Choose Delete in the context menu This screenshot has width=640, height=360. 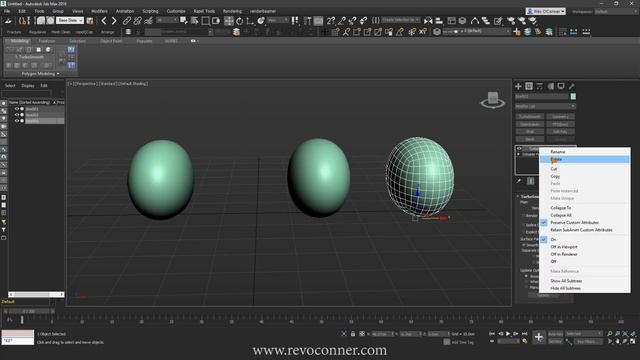pyautogui.click(x=584, y=159)
